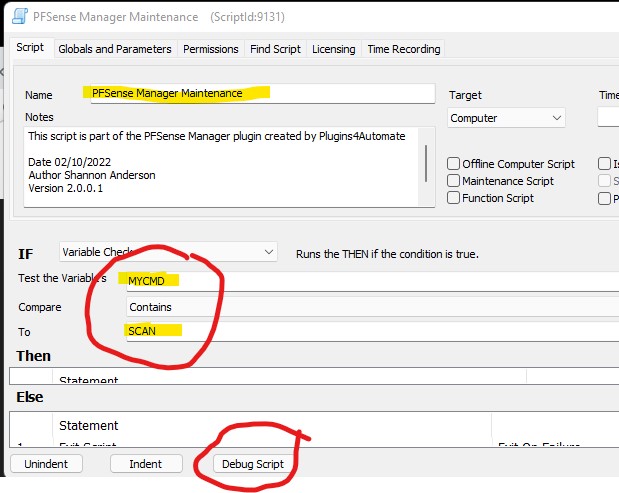Open the Permissions tab

(211, 49)
